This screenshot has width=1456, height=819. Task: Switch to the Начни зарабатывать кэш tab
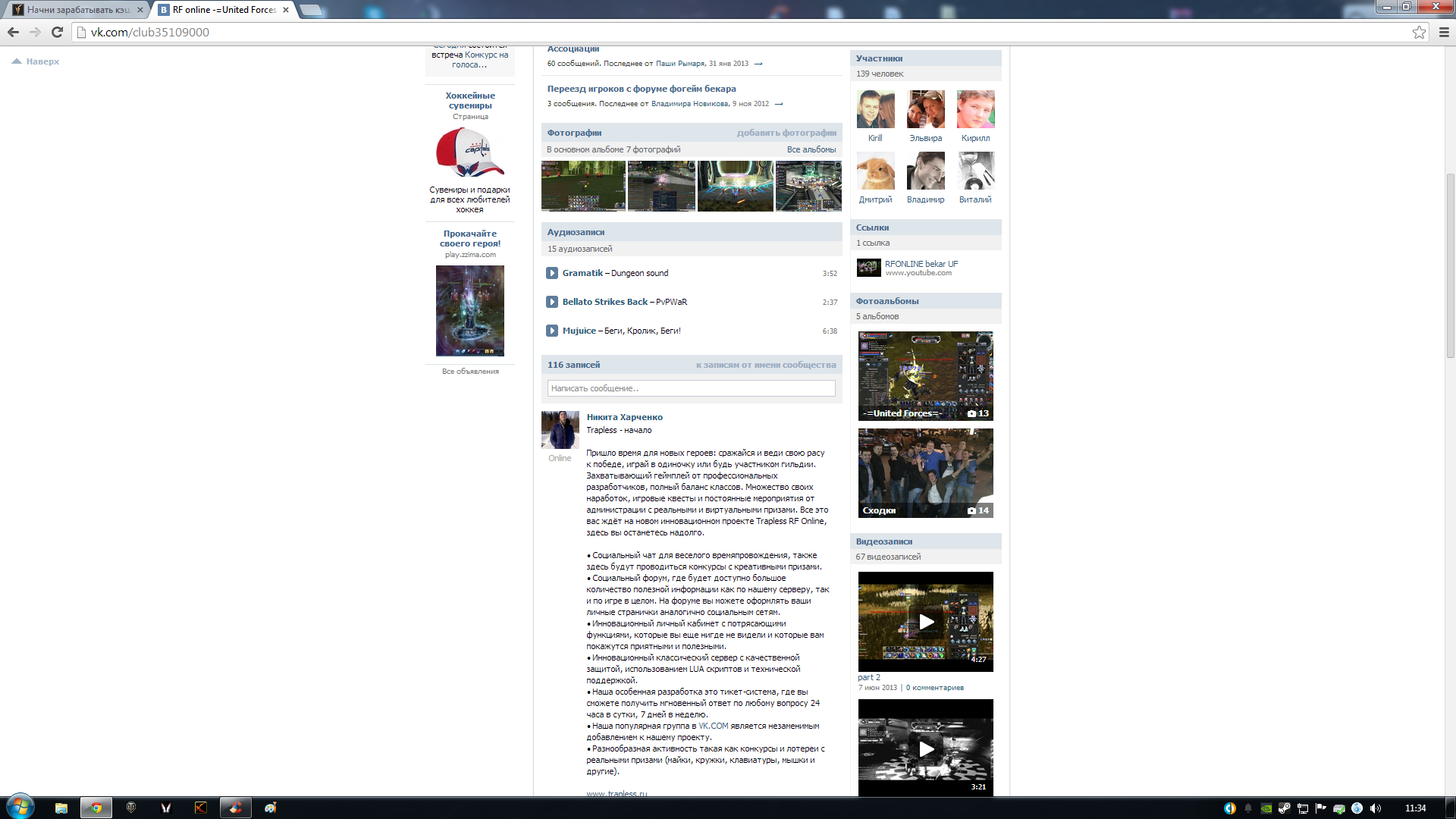76,10
